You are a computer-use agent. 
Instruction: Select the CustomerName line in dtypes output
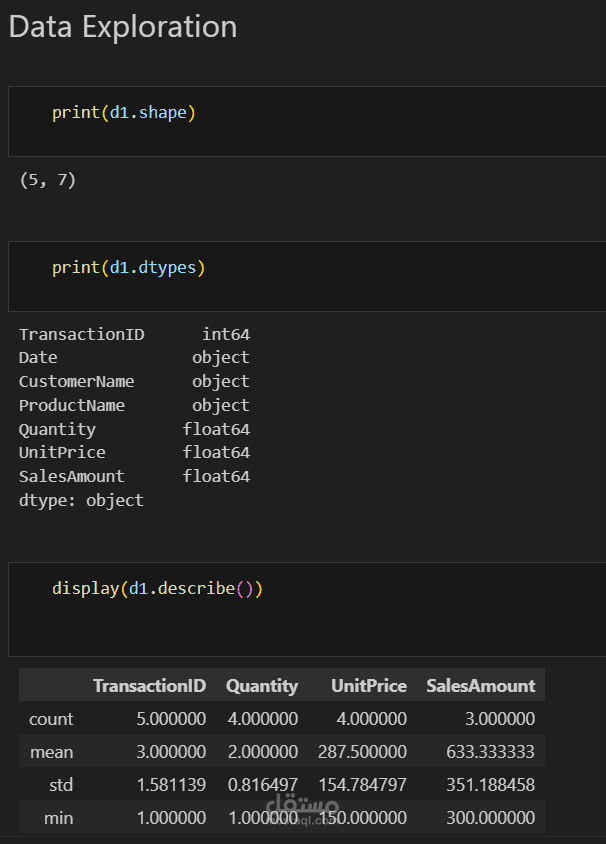pos(134,382)
